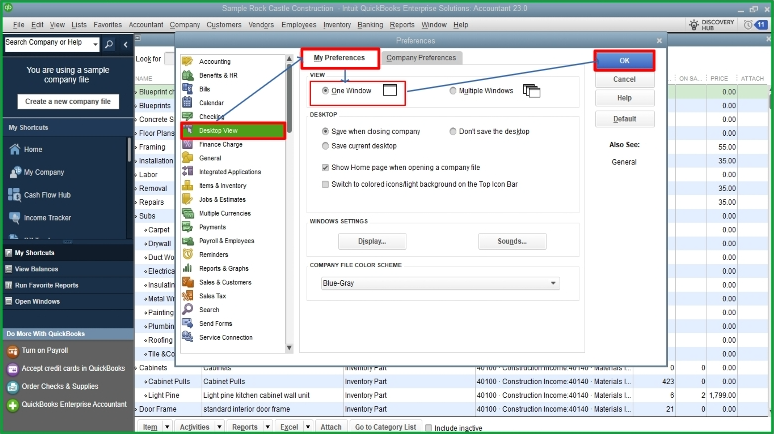
Task: Open the Inventory menu
Action: (x=337, y=25)
